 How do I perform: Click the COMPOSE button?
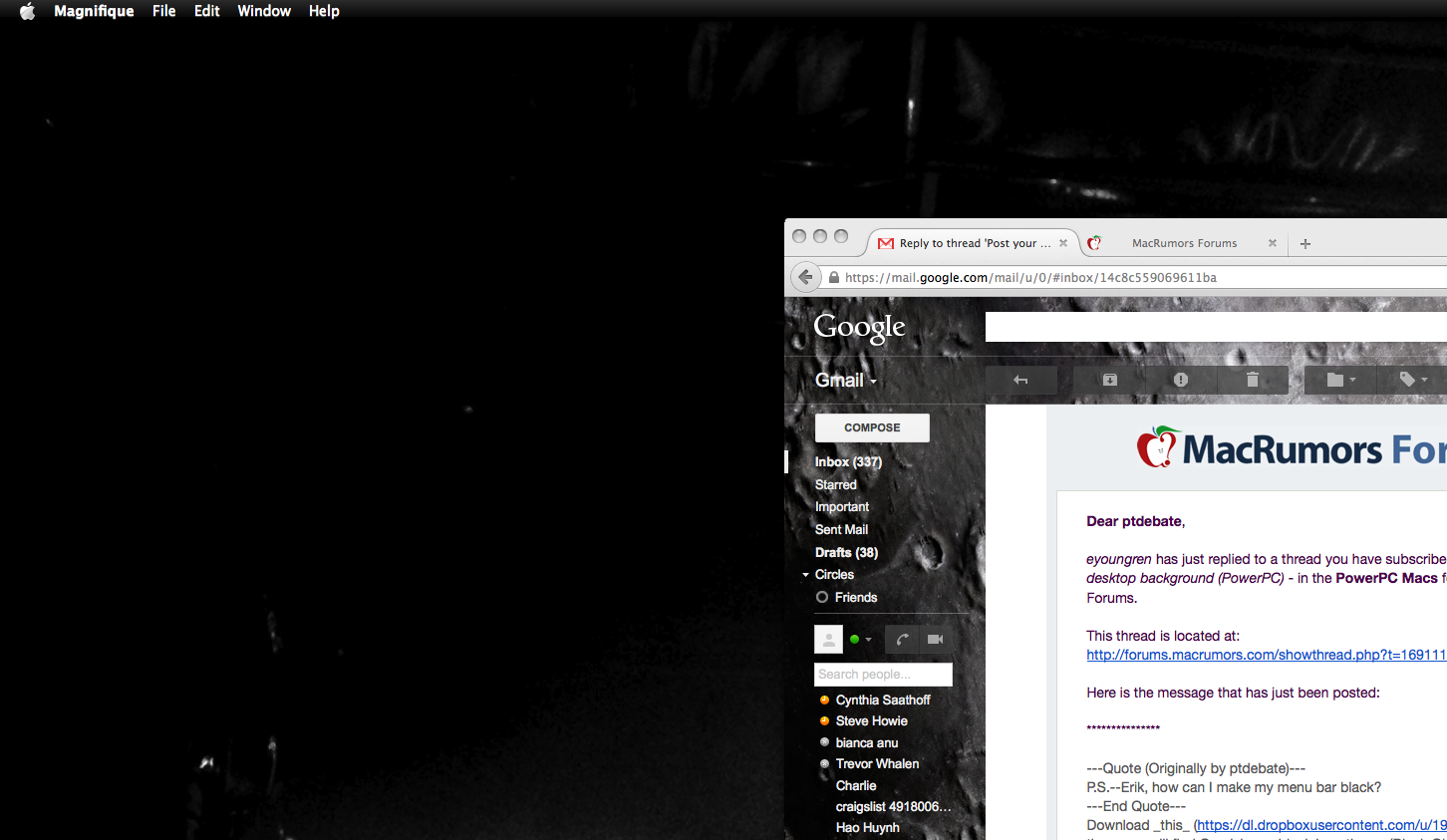(872, 427)
